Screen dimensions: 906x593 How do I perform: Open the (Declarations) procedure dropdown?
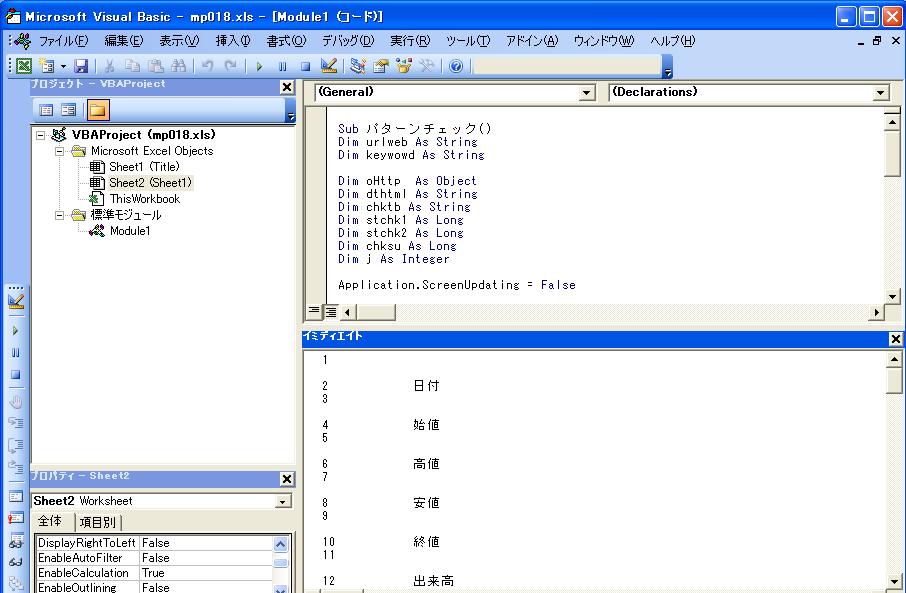pyautogui.click(x=880, y=93)
